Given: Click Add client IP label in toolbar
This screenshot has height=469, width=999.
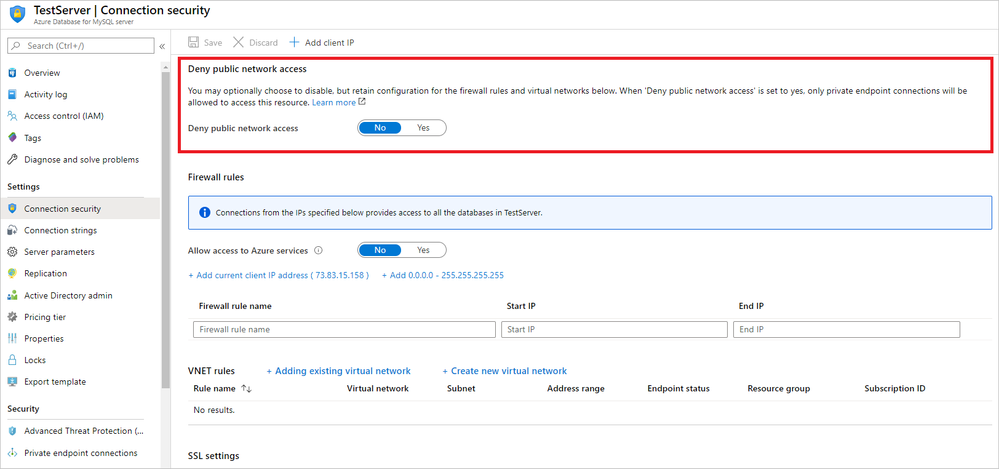Looking at the screenshot, I should tap(329, 43).
